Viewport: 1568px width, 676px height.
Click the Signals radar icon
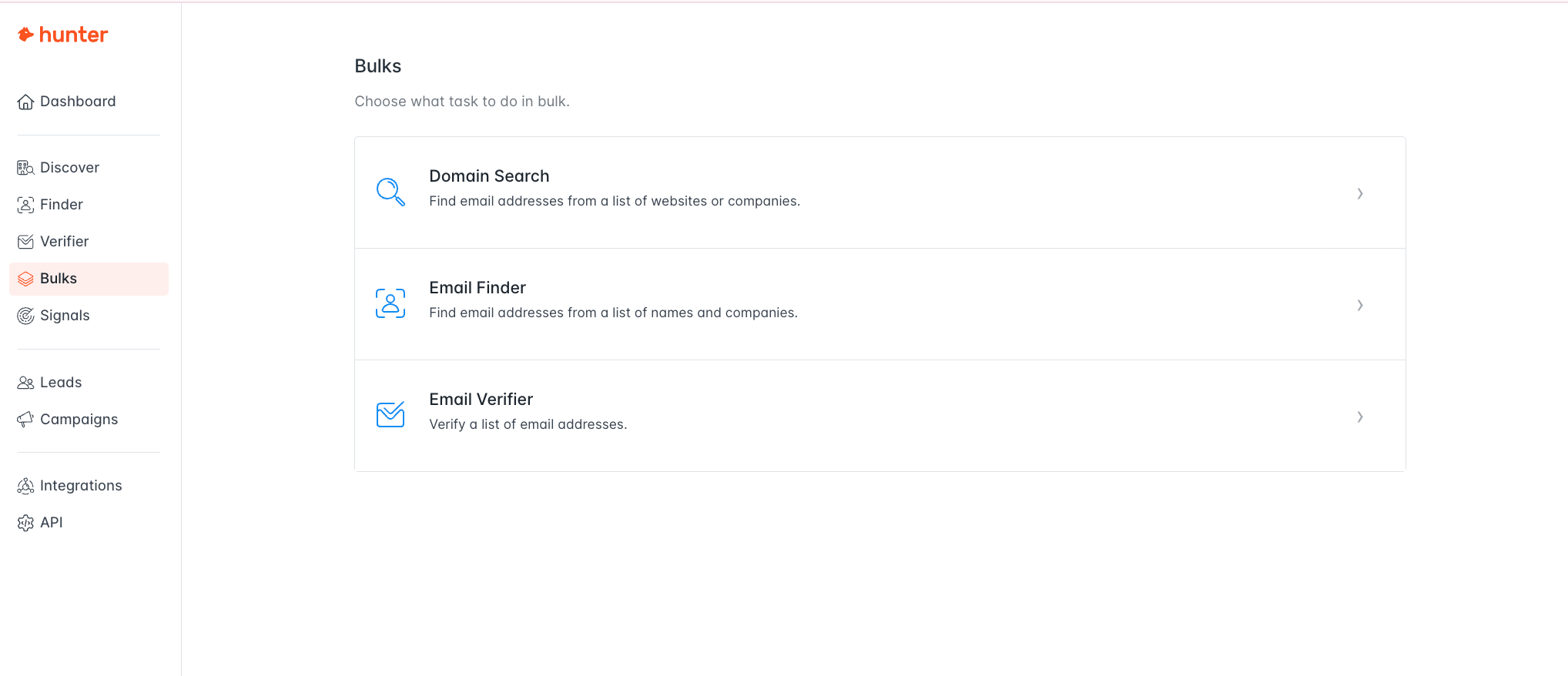(x=25, y=316)
